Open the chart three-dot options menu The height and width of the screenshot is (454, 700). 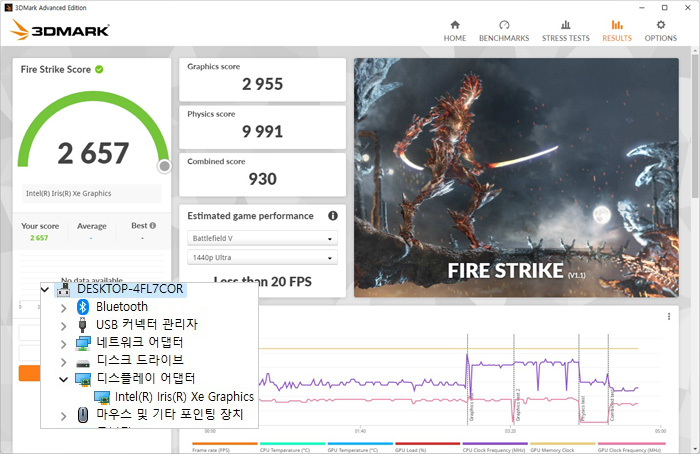(668, 317)
